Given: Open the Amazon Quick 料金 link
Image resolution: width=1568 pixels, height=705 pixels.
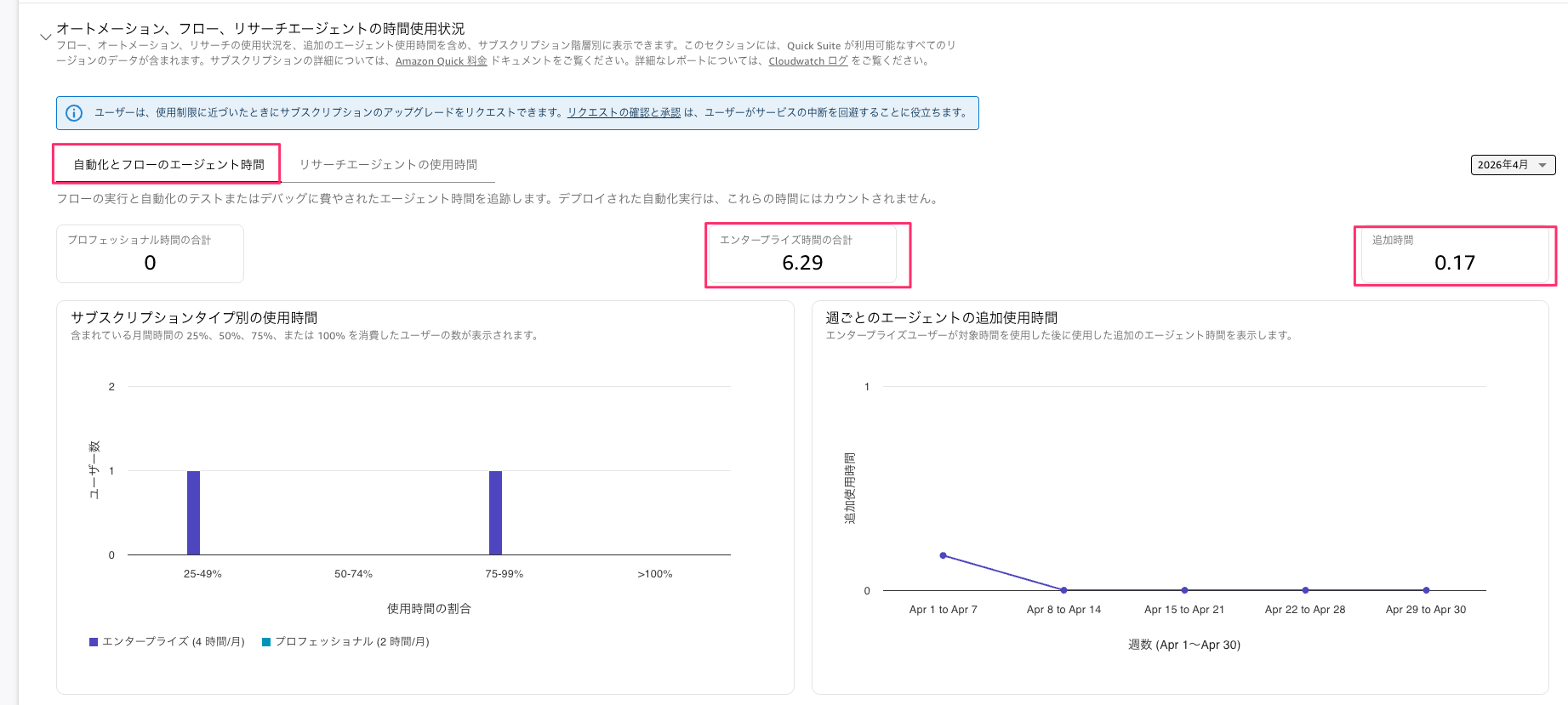Looking at the screenshot, I should (x=441, y=60).
